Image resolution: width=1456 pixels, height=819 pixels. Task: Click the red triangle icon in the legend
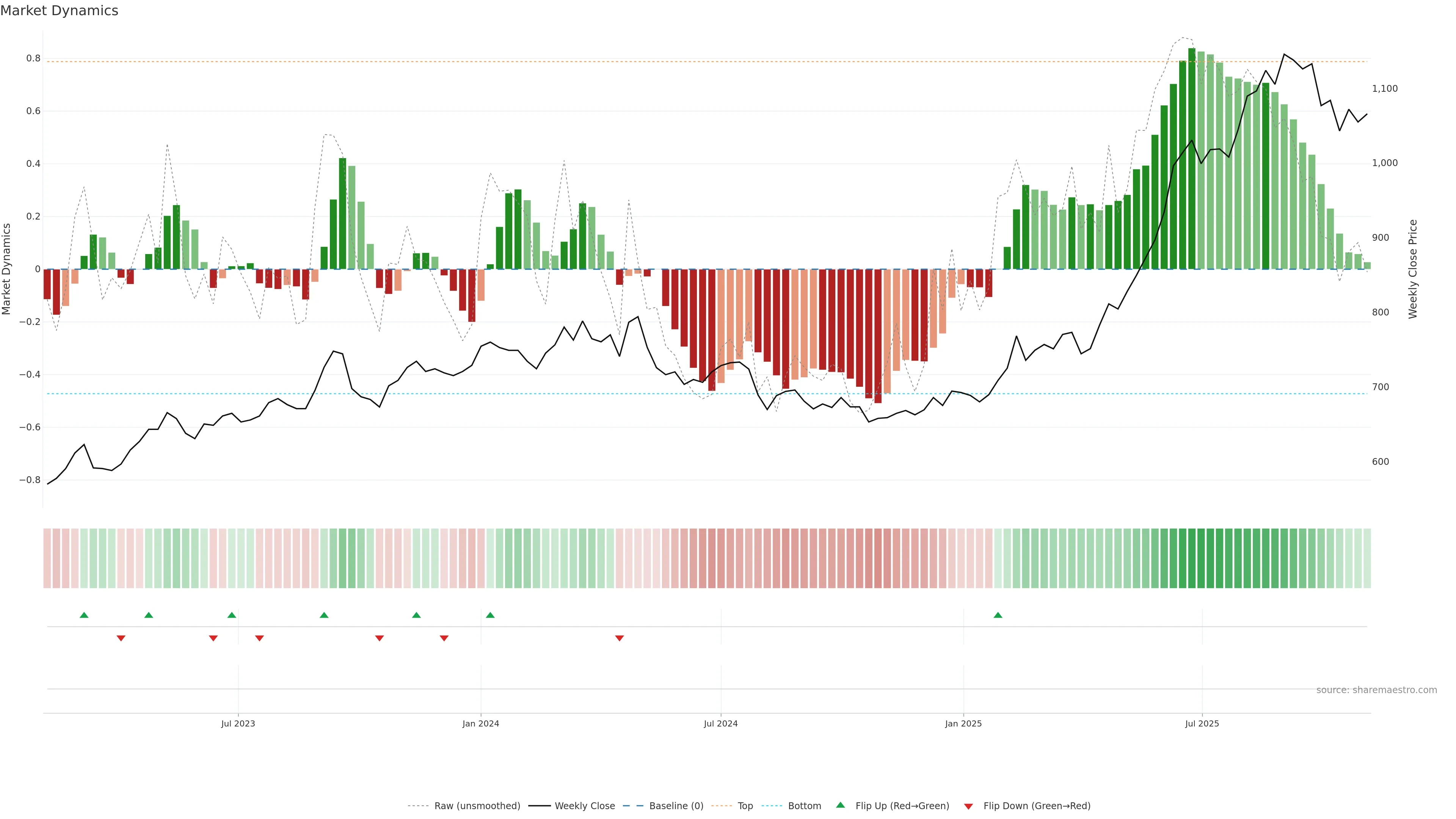pyautogui.click(x=968, y=806)
